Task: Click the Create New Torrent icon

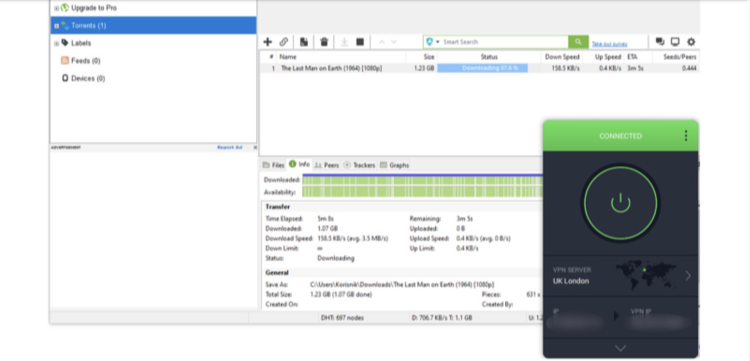Action: click(304, 42)
